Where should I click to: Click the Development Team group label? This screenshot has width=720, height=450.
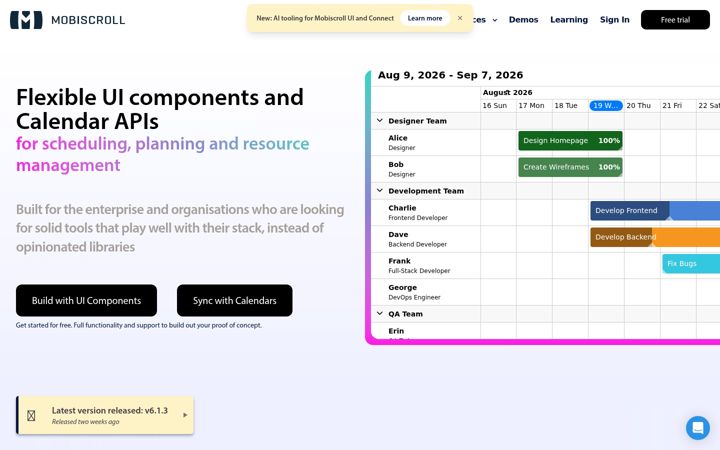[x=426, y=191]
